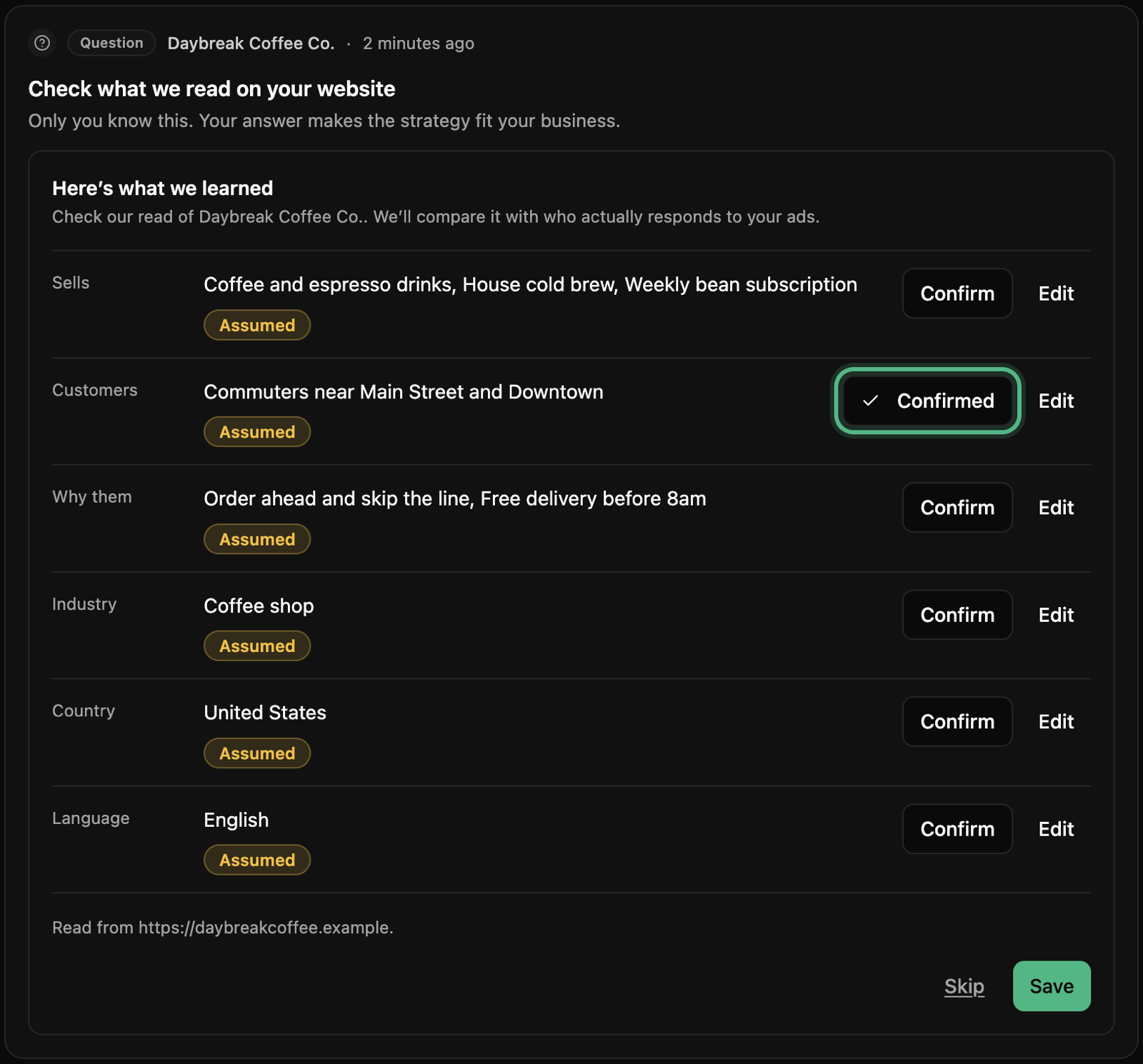Click the "Customers" row label
Viewport: 1143px width, 1064px height.
tap(95, 391)
